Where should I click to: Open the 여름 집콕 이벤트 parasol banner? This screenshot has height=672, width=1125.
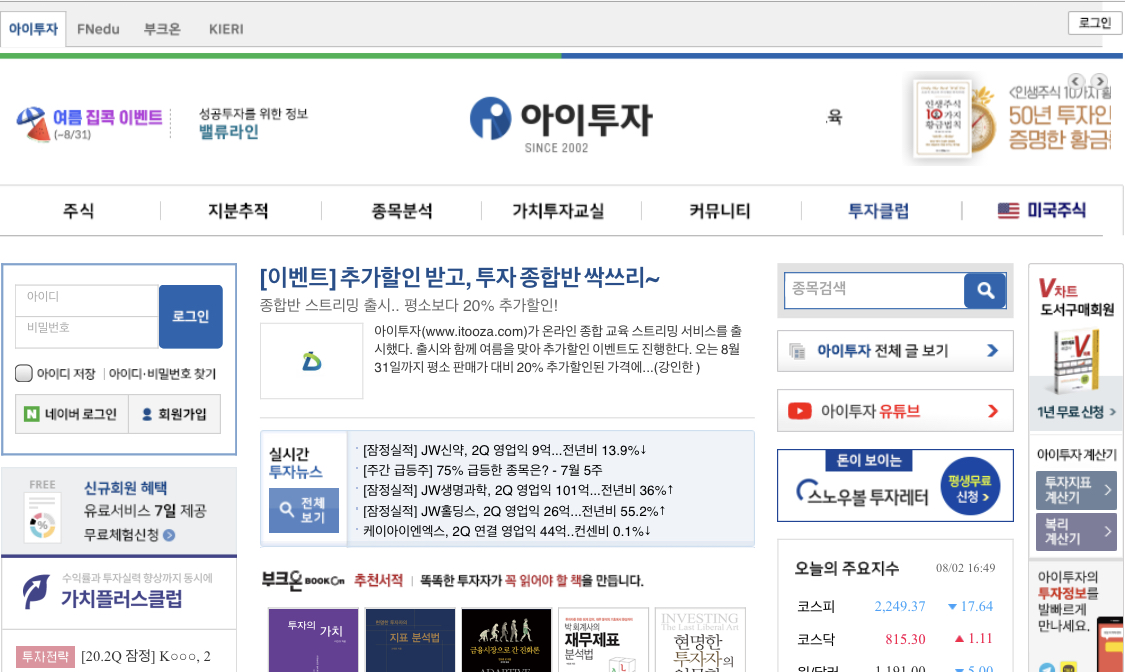89,123
